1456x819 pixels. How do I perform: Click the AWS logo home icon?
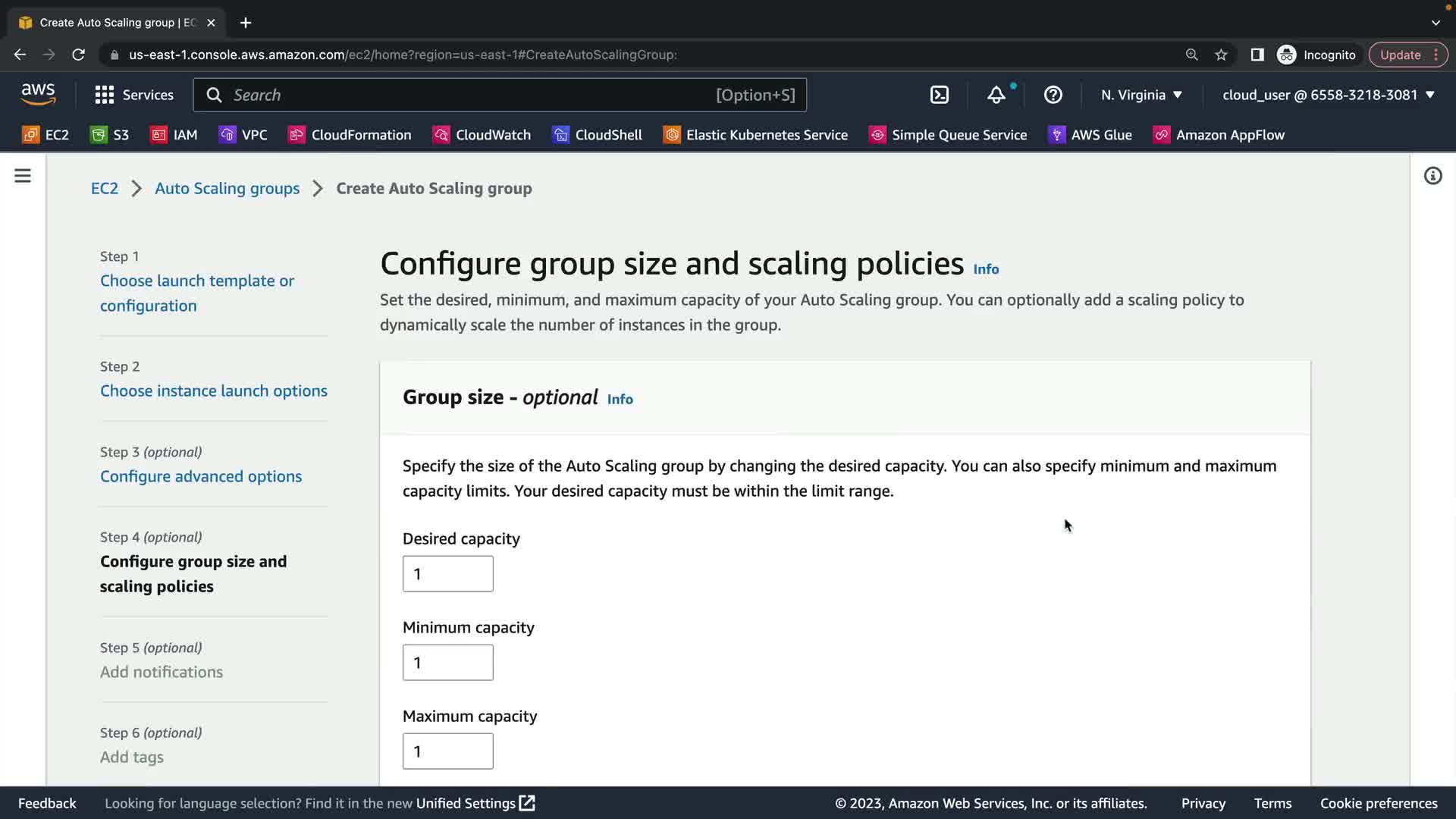[x=38, y=95]
